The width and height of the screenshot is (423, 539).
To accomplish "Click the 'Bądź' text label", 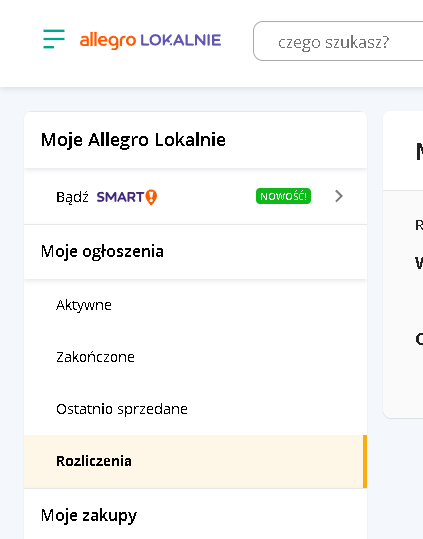I will (x=72, y=197).
